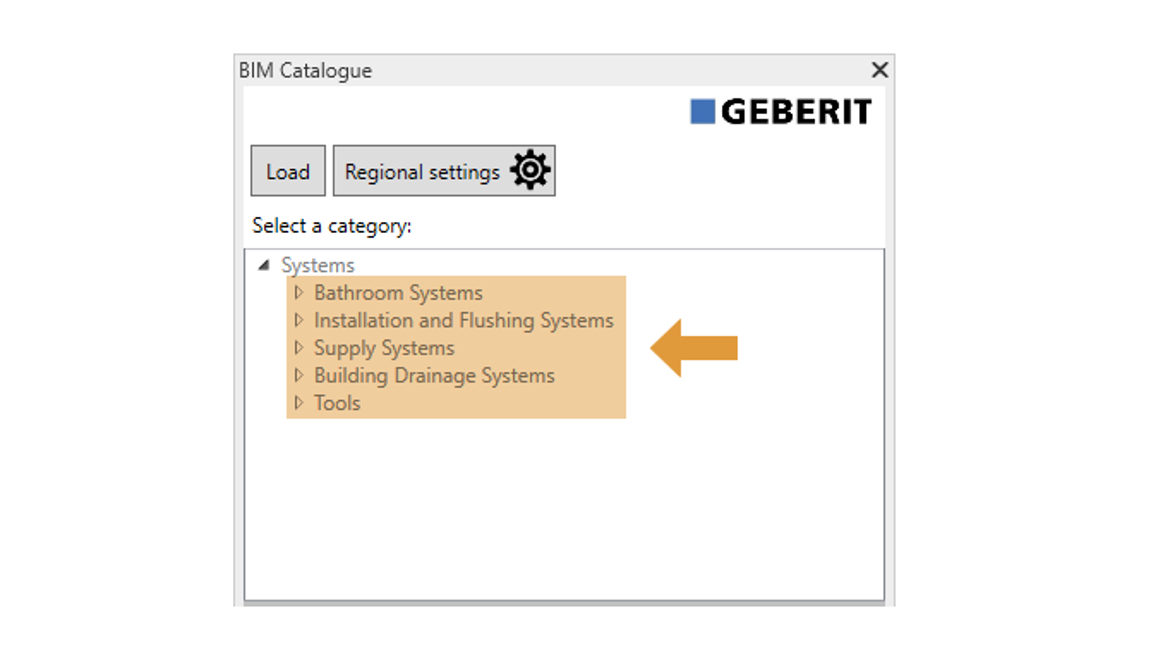The width and height of the screenshot is (1170, 660).
Task: Select Supply Systems category
Action: 384,348
